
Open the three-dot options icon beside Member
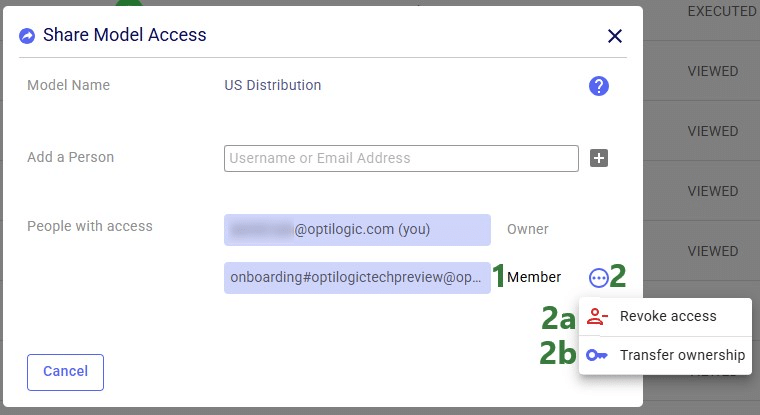point(599,278)
